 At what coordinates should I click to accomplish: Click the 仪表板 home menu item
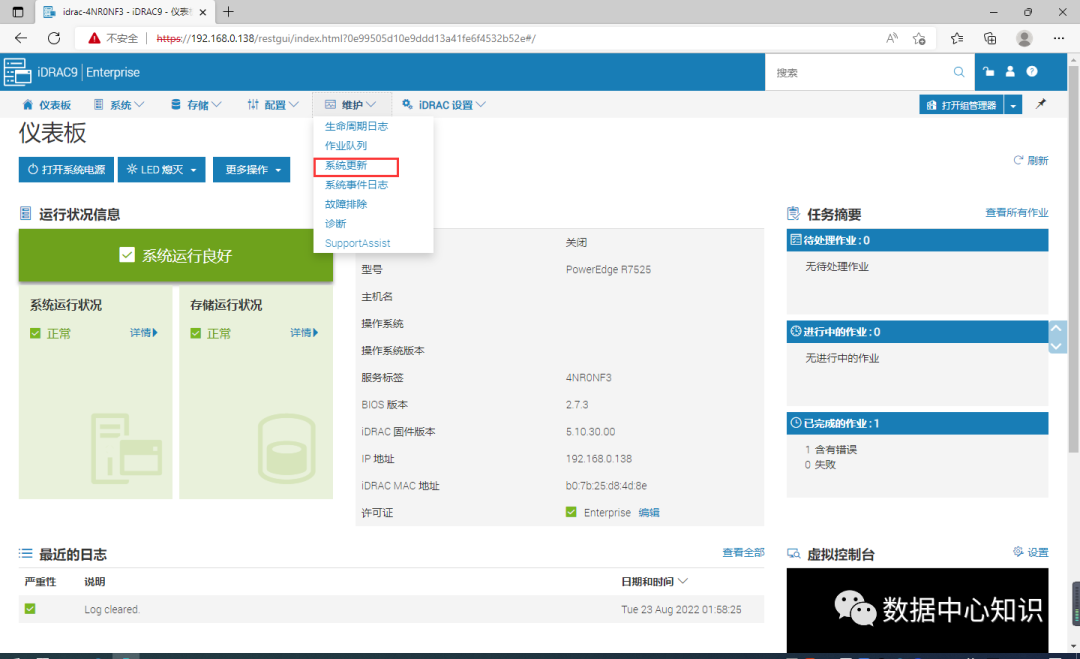47,105
